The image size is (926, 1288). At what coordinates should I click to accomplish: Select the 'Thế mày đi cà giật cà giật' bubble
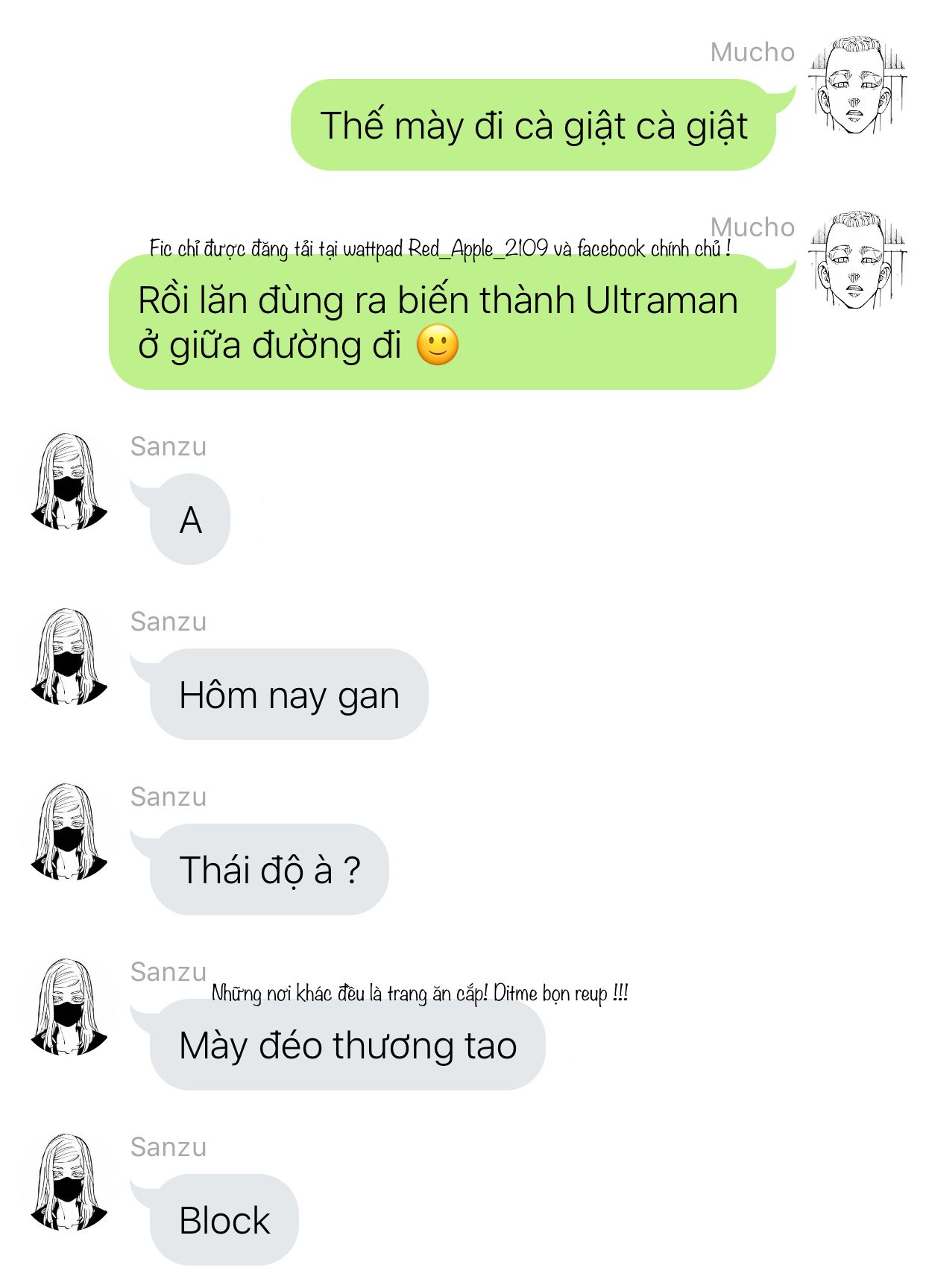coord(533,124)
